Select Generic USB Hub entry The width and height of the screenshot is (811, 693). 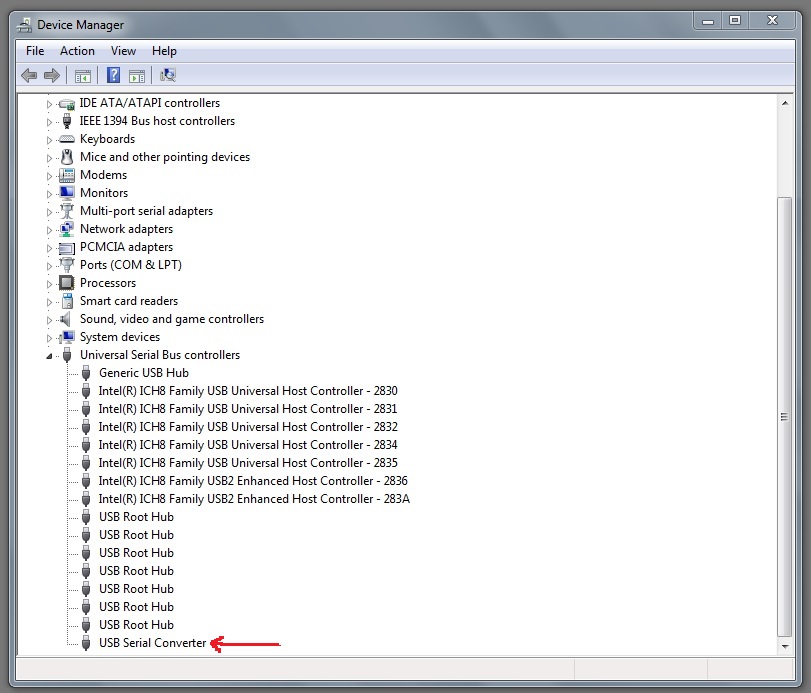coord(144,373)
